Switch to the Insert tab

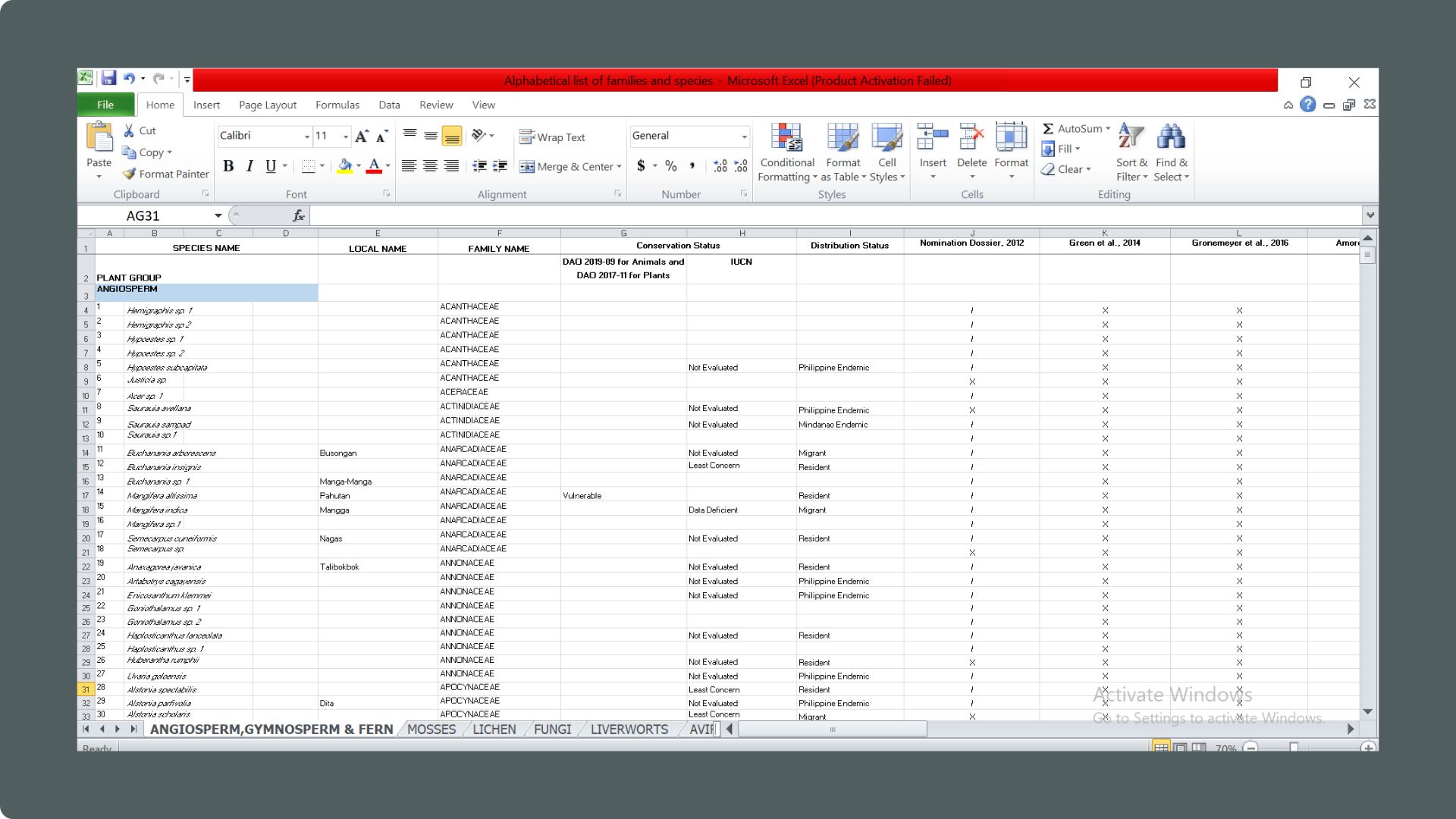point(206,105)
